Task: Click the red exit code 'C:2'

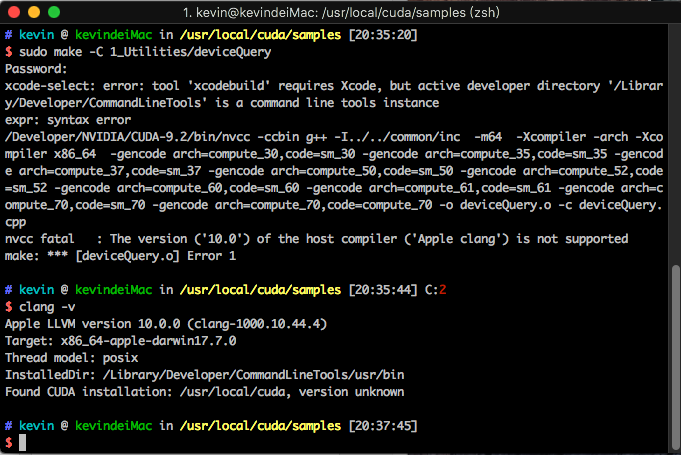Action: pyautogui.click(x=435, y=290)
